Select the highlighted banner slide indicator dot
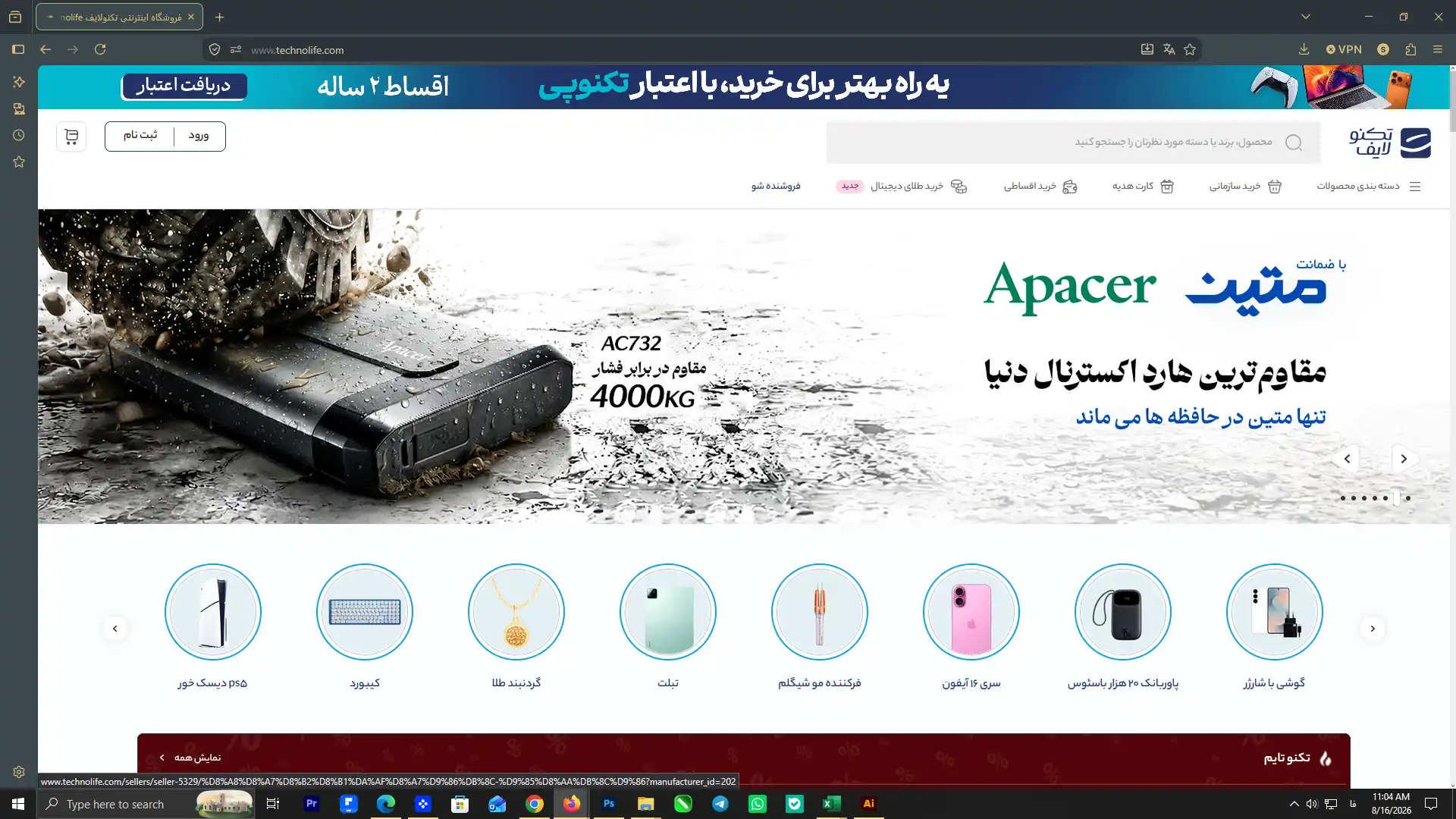1456x819 pixels. pos(1396,498)
